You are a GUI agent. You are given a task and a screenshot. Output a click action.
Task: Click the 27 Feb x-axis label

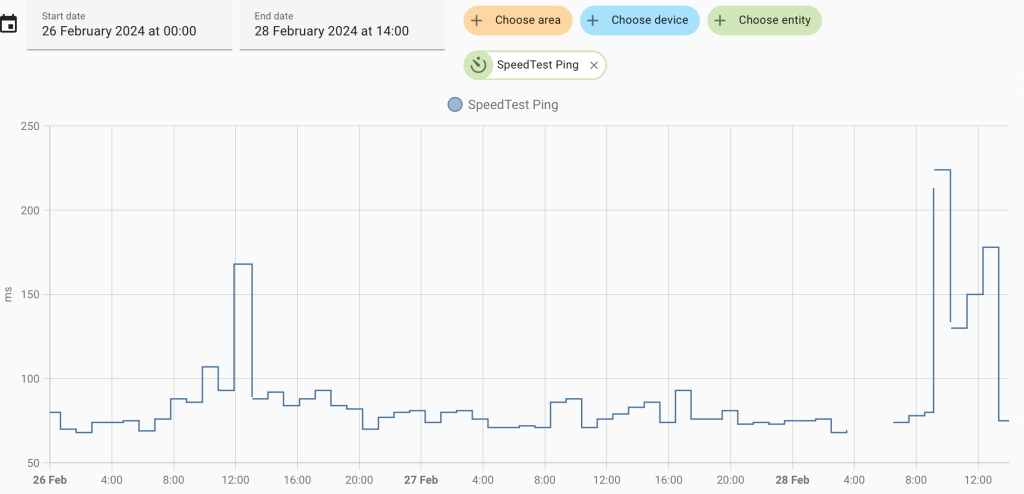421,480
